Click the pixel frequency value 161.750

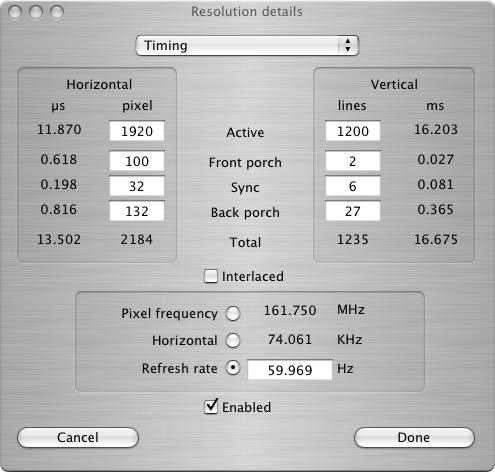290,310
